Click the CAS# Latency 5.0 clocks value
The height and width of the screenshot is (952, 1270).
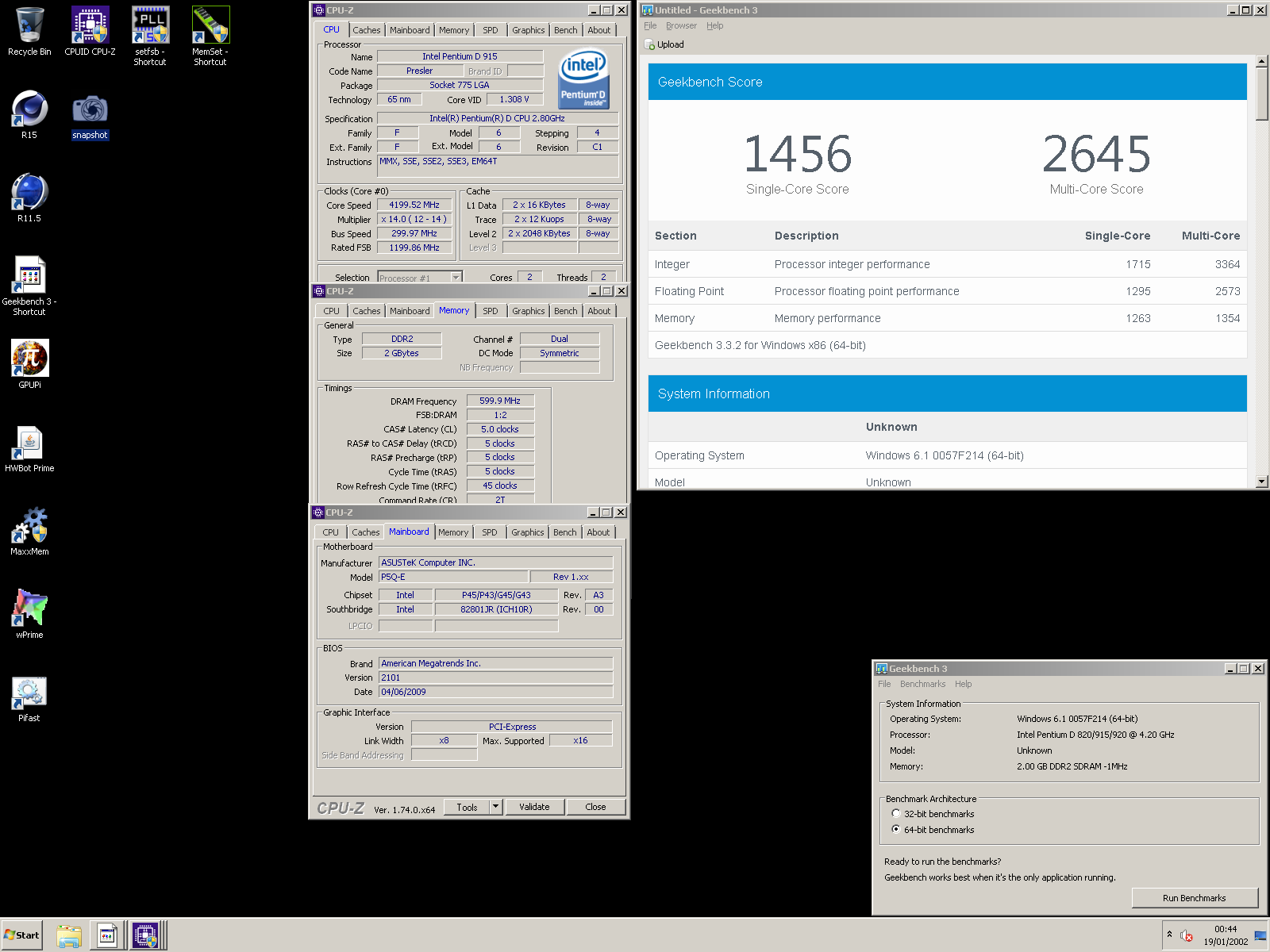[x=500, y=429]
